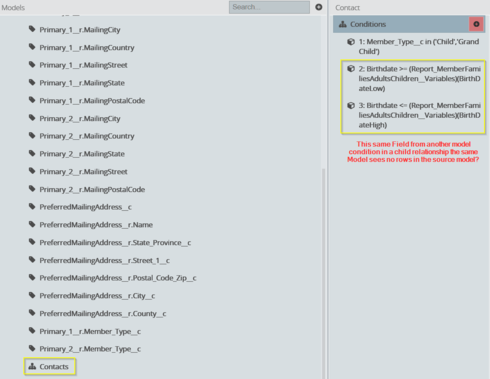The width and height of the screenshot is (490, 379).
Task: Select field PreferredMailingAddress__r.Postal_Code_Zip__c
Action: click(x=118, y=278)
